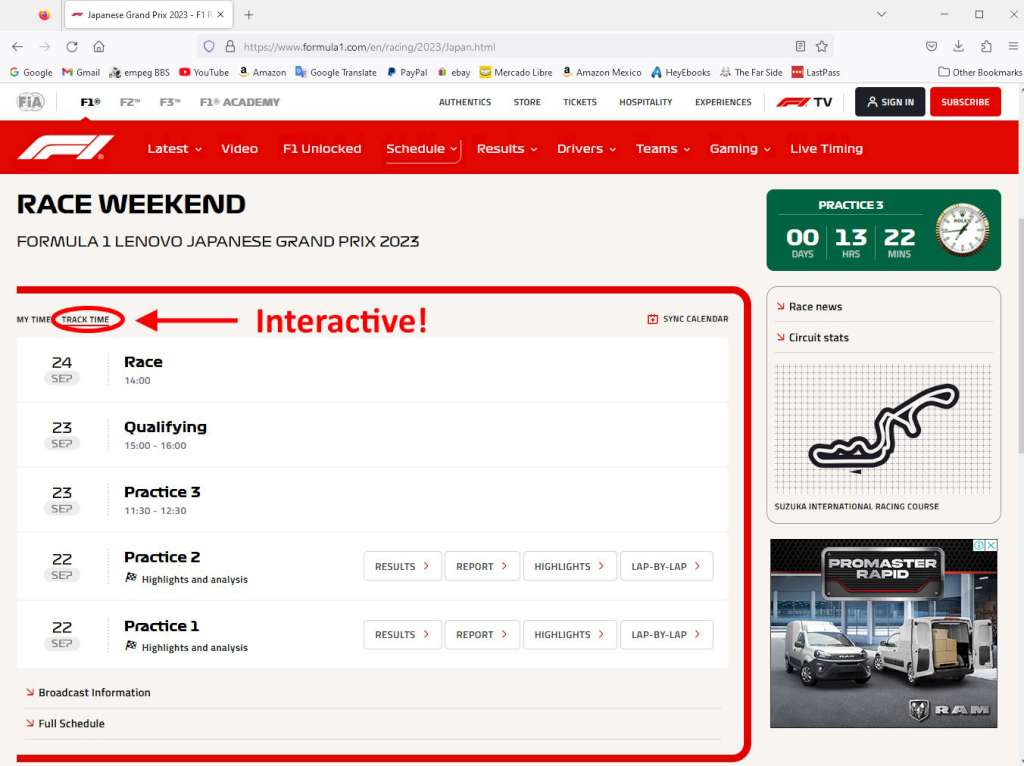Click the tracking protection shield icon

pos(209,46)
